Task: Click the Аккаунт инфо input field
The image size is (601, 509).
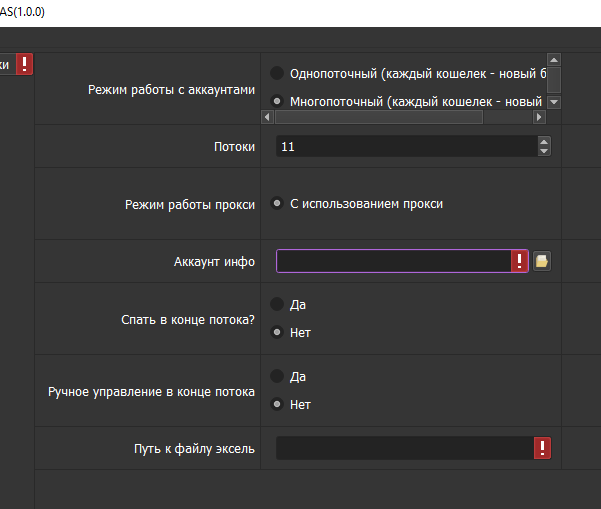Action: tap(394, 261)
